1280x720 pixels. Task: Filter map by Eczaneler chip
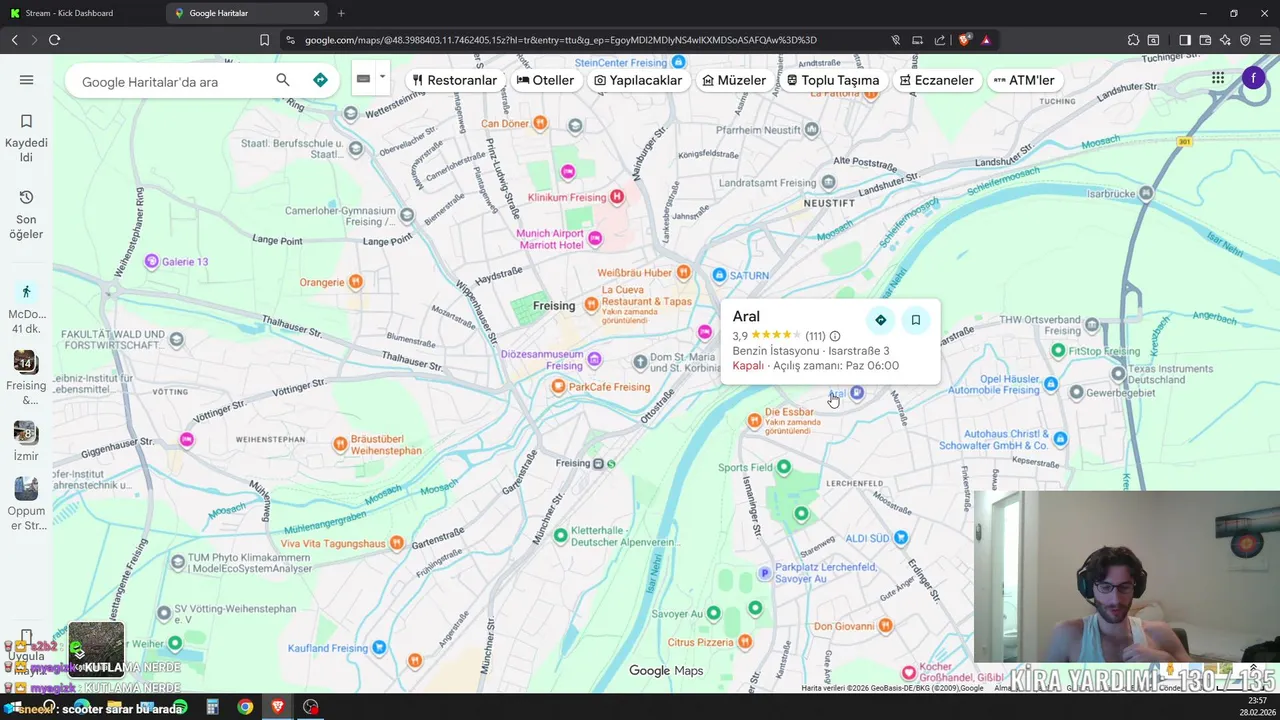tap(936, 80)
